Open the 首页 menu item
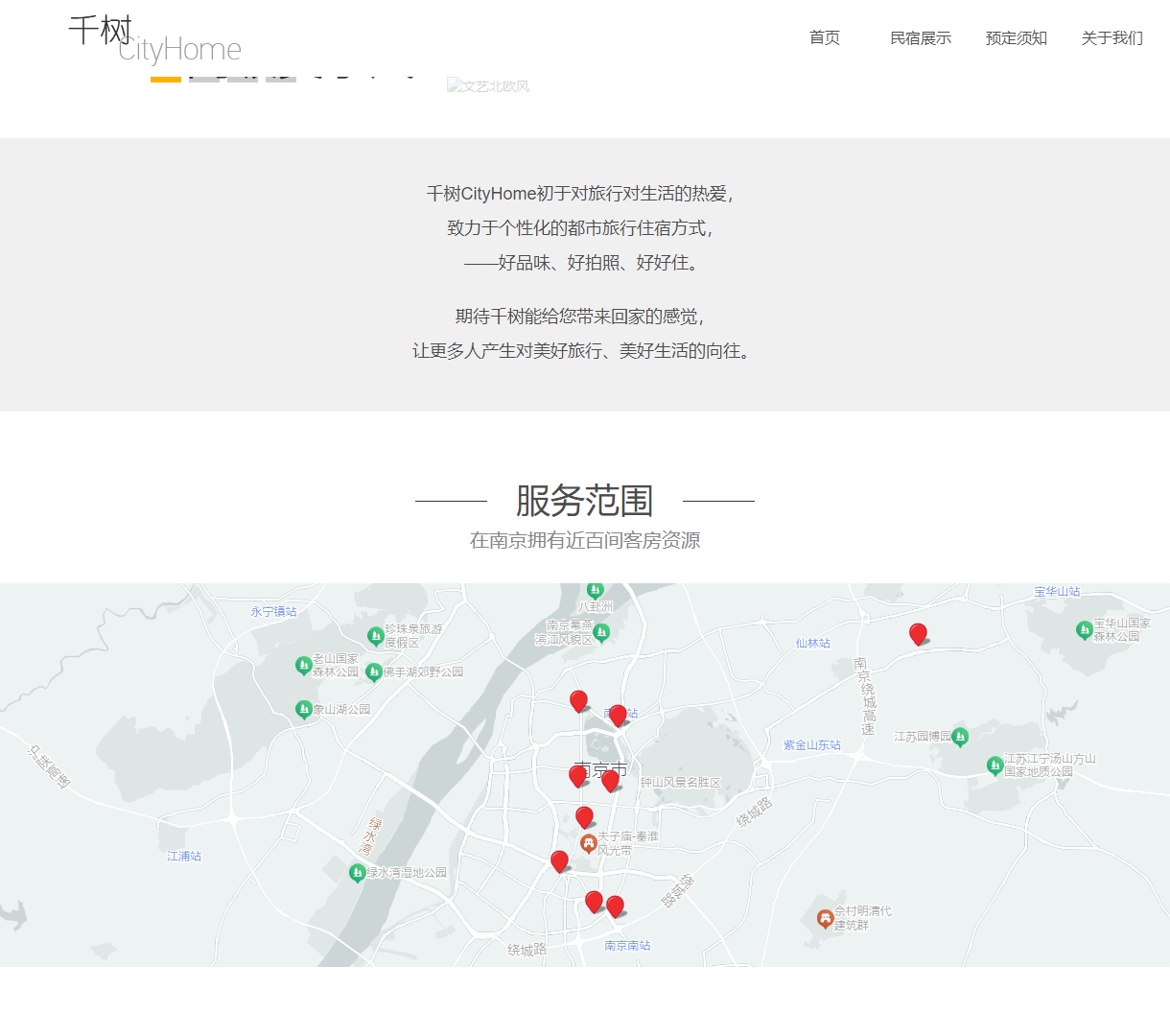The width and height of the screenshot is (1170, 1036). pos(824,38)
